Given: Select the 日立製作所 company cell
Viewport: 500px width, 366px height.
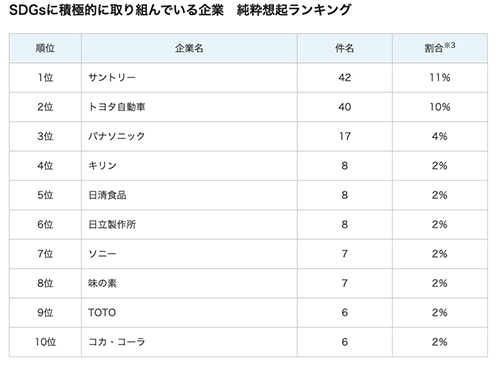Looking at the screenshot, I should click(x=189, y=224).
